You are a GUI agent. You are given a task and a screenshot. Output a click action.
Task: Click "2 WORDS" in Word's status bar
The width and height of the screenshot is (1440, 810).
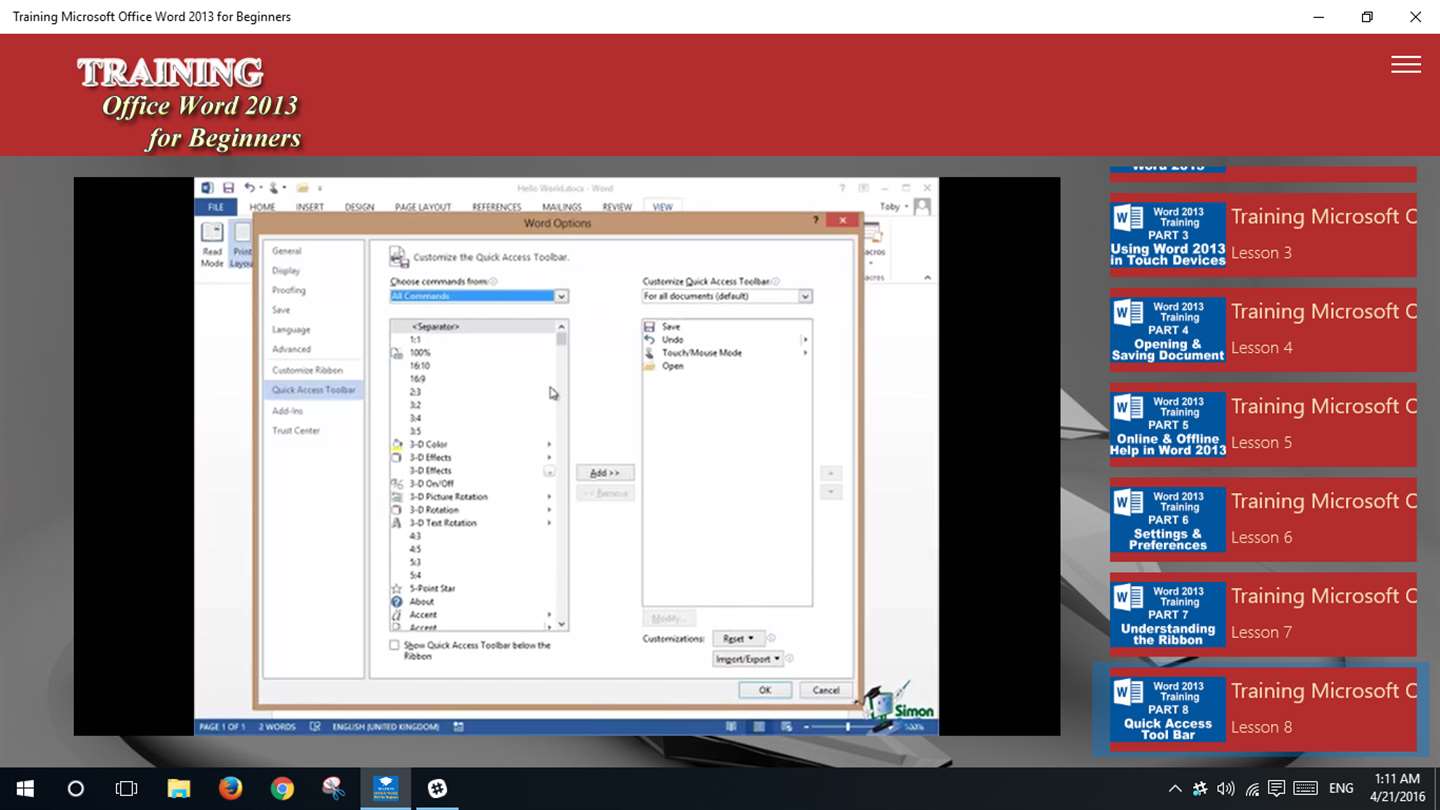point(276,727)
